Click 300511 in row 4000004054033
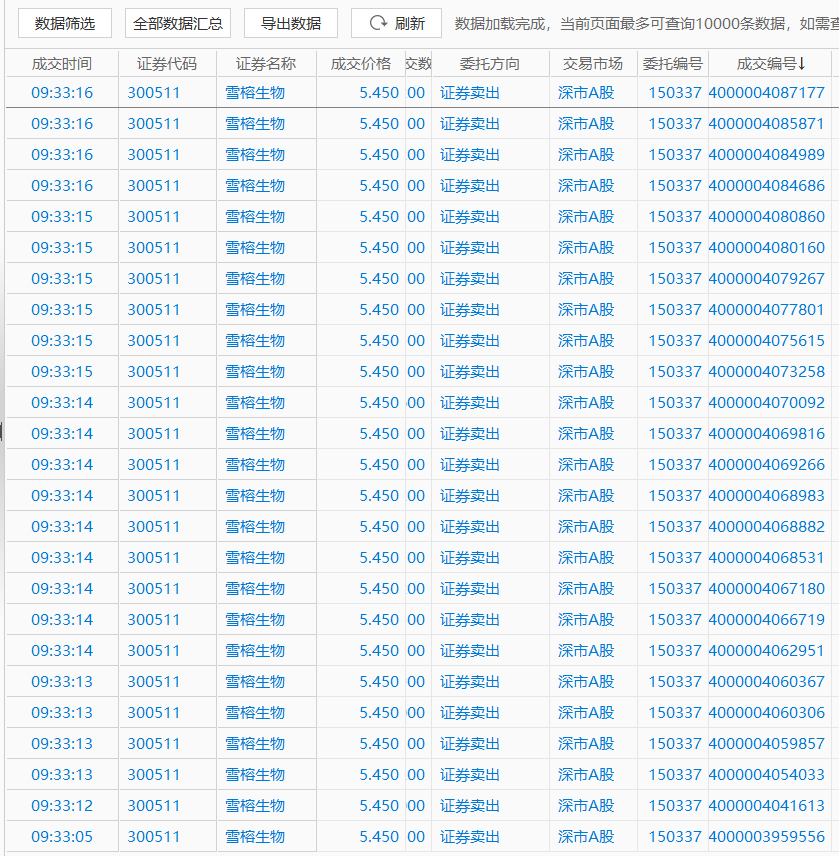Screen dimensions: 839x856 click(153, 775)
